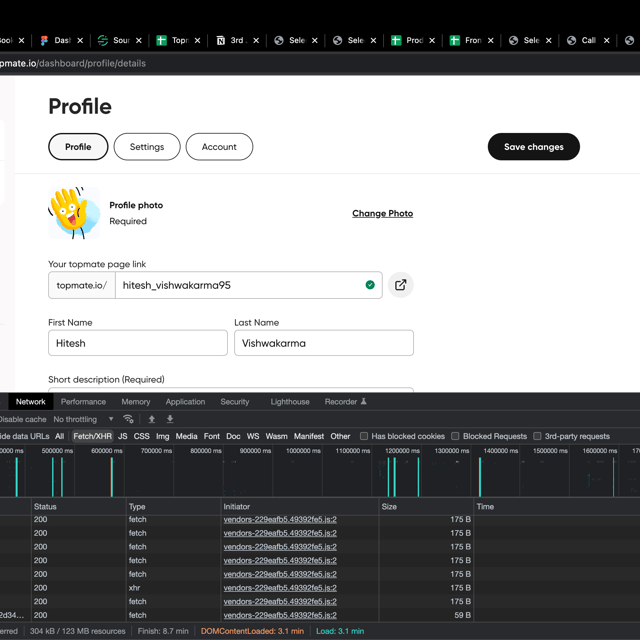Select the Fetch/XHR request filter
The width and height of the screenshot is (640, 640).
pyautogui.click(x=93, y=436)
